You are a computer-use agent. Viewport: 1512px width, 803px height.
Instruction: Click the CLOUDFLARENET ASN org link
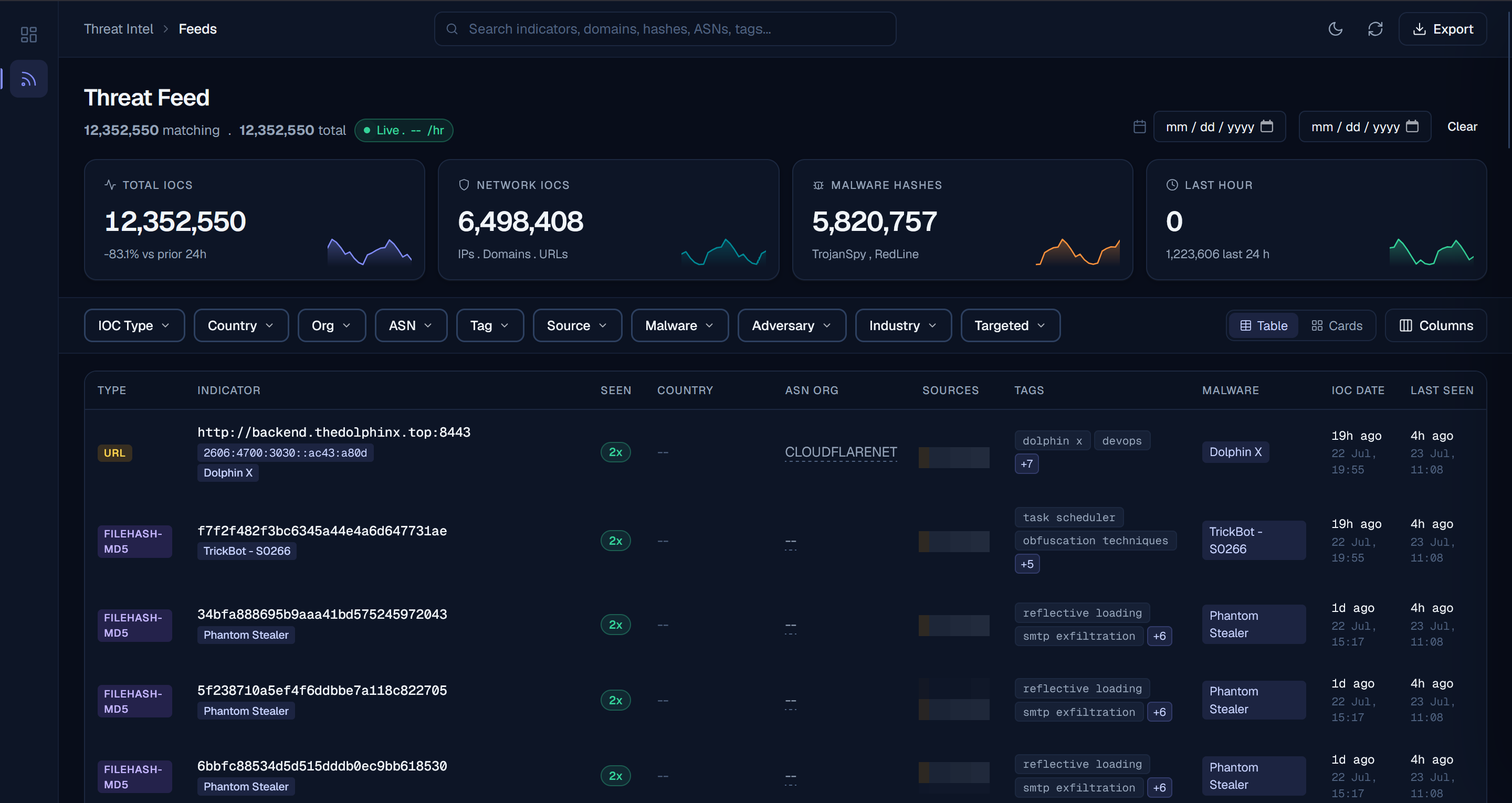[x=841, y=452]
